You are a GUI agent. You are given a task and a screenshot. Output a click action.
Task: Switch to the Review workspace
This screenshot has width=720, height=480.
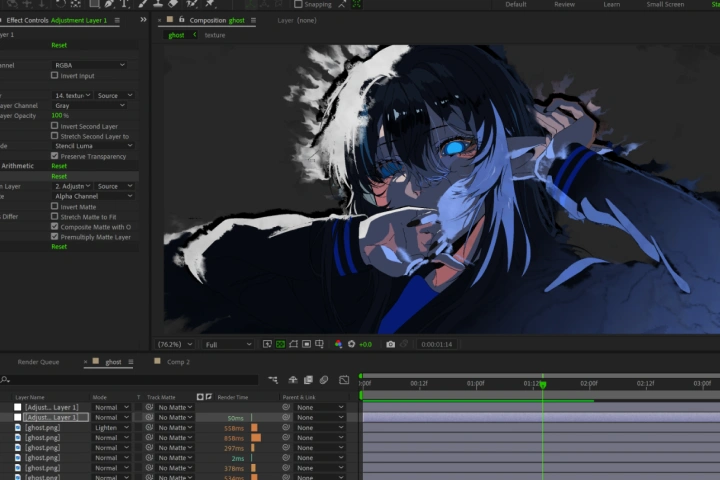coord(564,4)
